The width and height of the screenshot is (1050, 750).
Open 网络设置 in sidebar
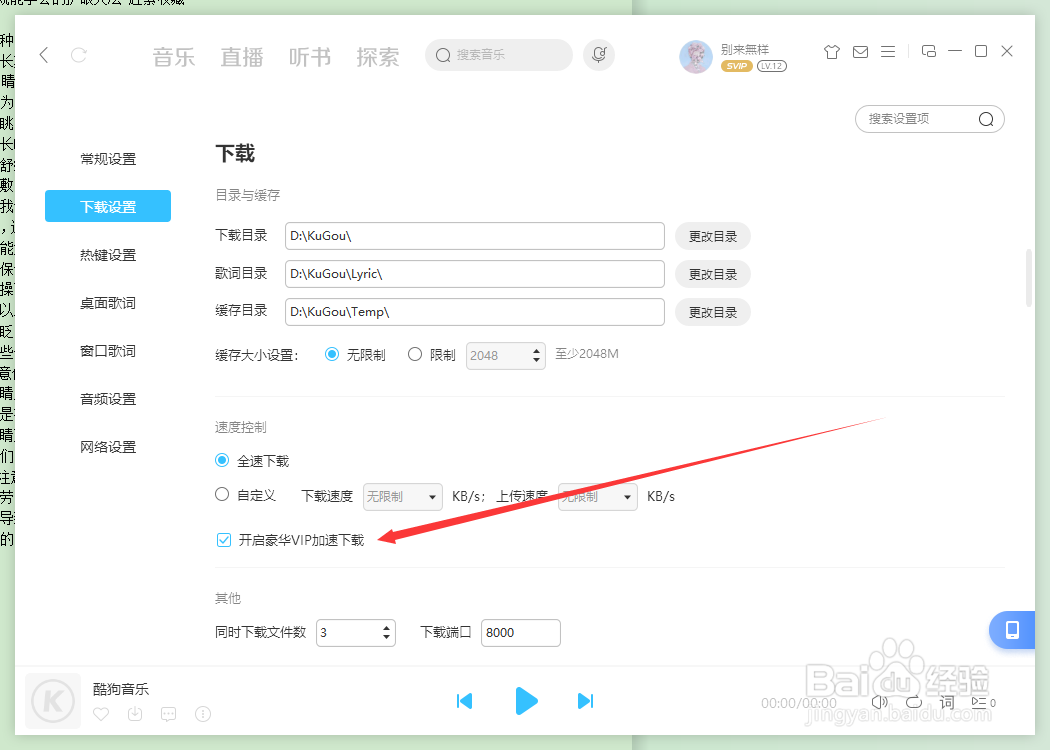[x=108, y=447]
